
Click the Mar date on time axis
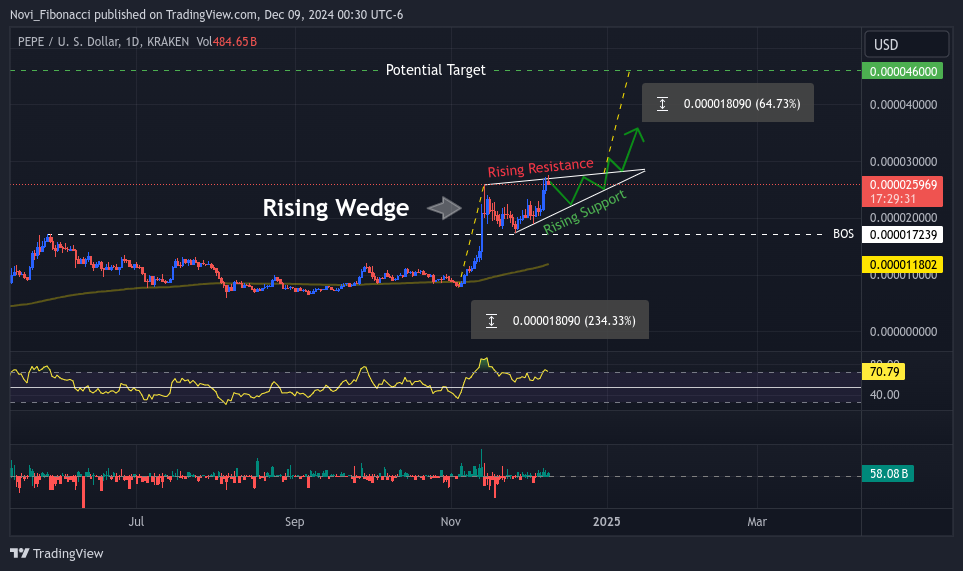coord(757,521)
